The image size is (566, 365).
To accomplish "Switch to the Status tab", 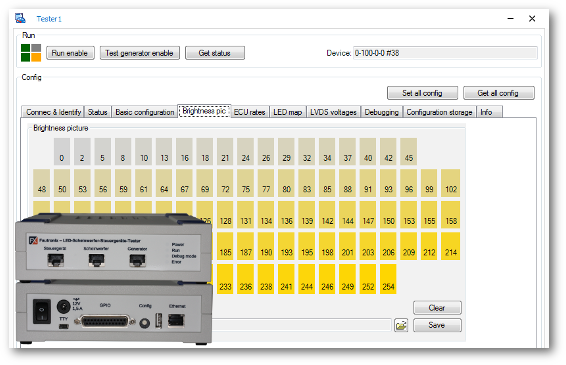I will point(98,112).
